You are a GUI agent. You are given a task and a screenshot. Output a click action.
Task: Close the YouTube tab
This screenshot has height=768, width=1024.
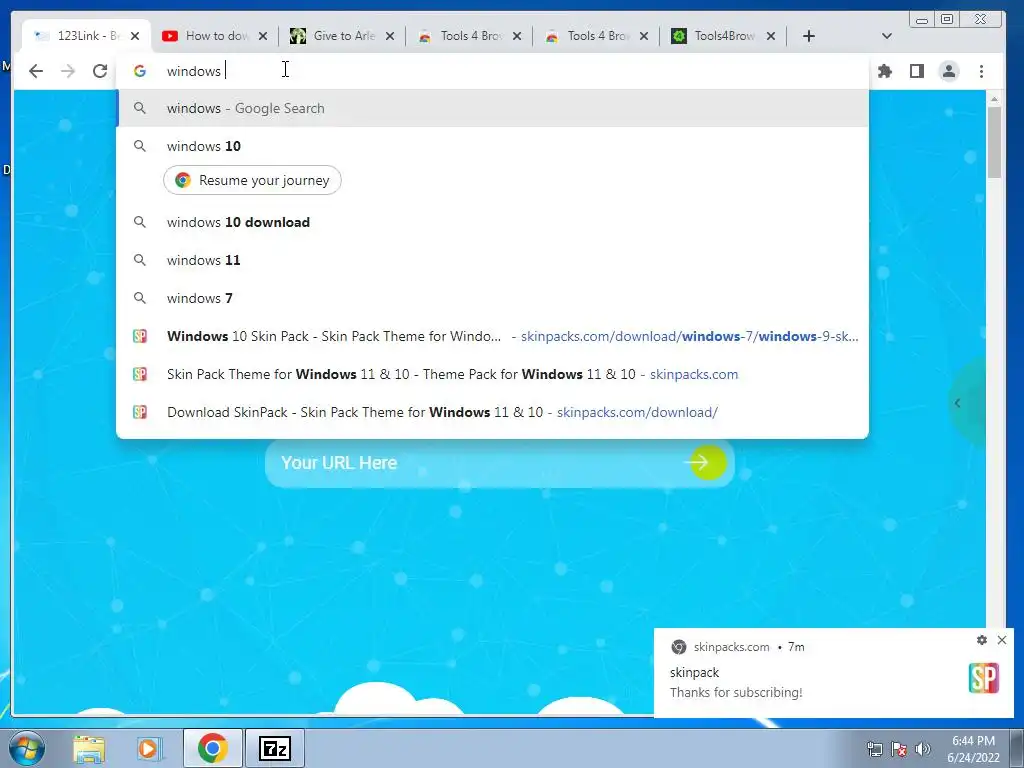[x=263, y=36]
